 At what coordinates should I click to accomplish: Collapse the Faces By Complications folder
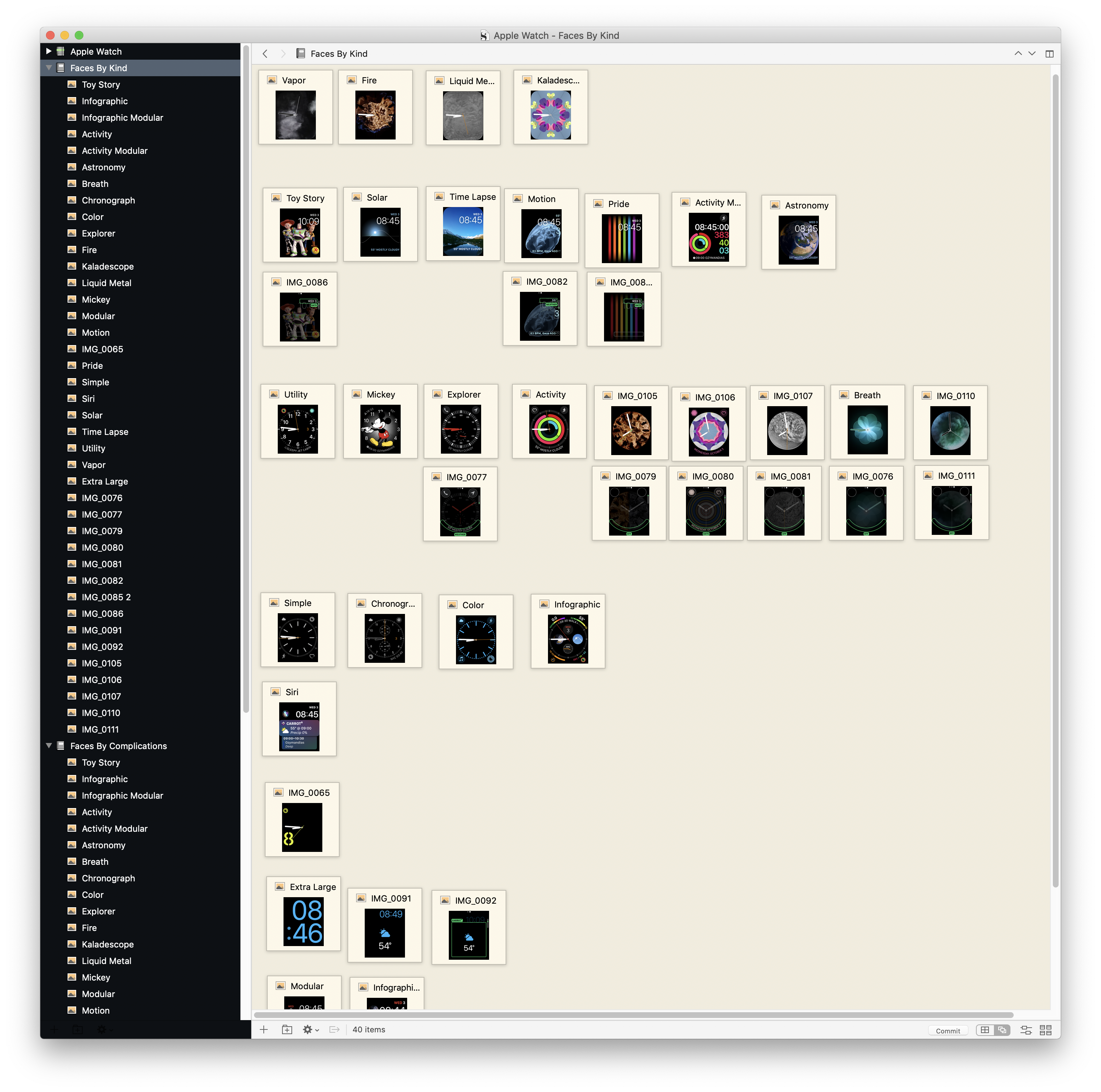click(x=49, y=745)
